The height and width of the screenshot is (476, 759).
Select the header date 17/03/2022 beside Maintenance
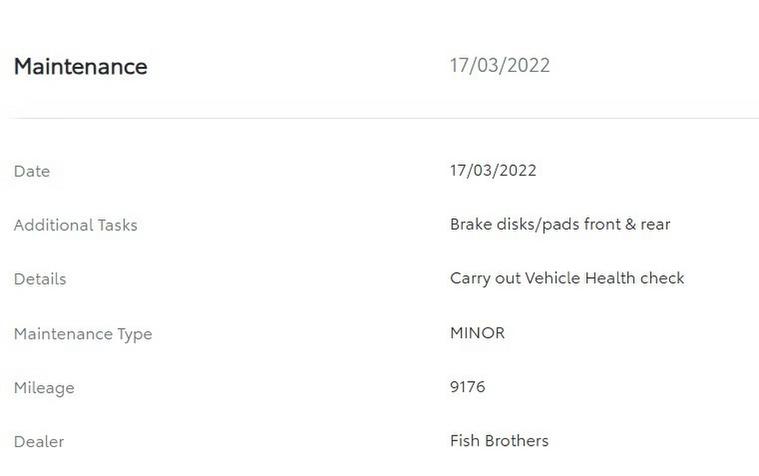pos(499,66)
